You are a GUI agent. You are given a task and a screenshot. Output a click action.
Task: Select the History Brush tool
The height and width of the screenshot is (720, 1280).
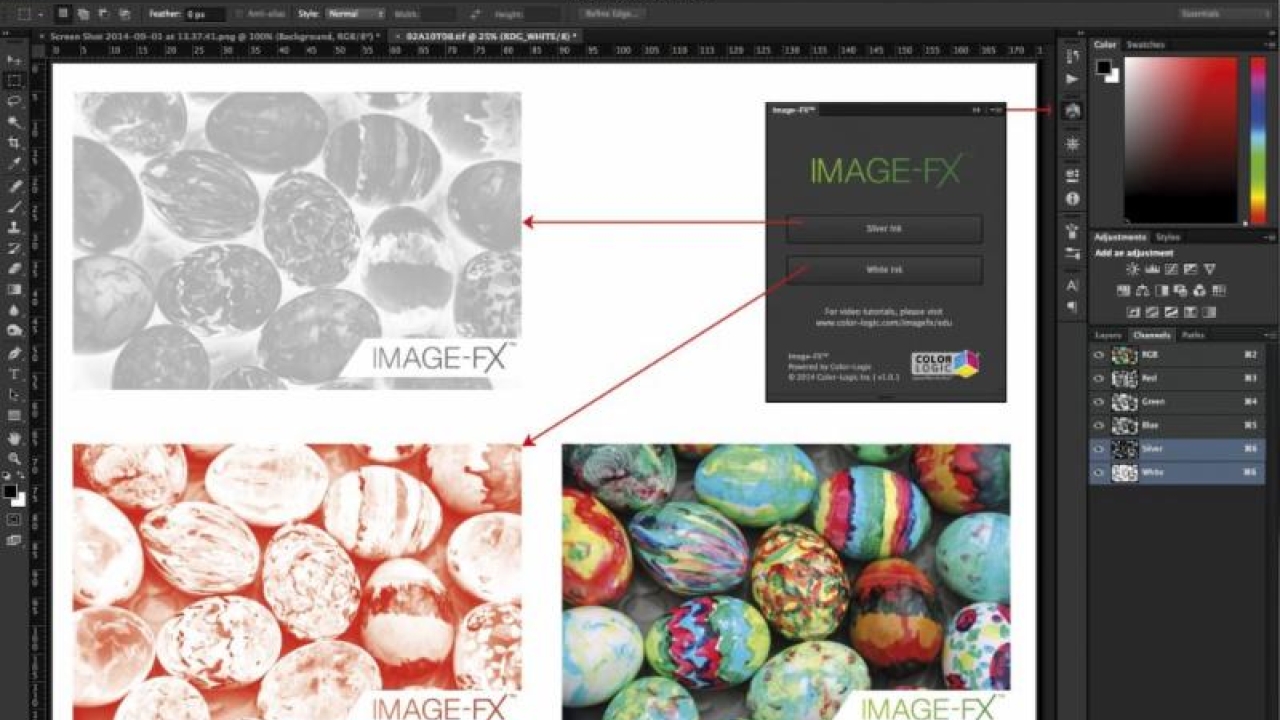click(14, 248)
